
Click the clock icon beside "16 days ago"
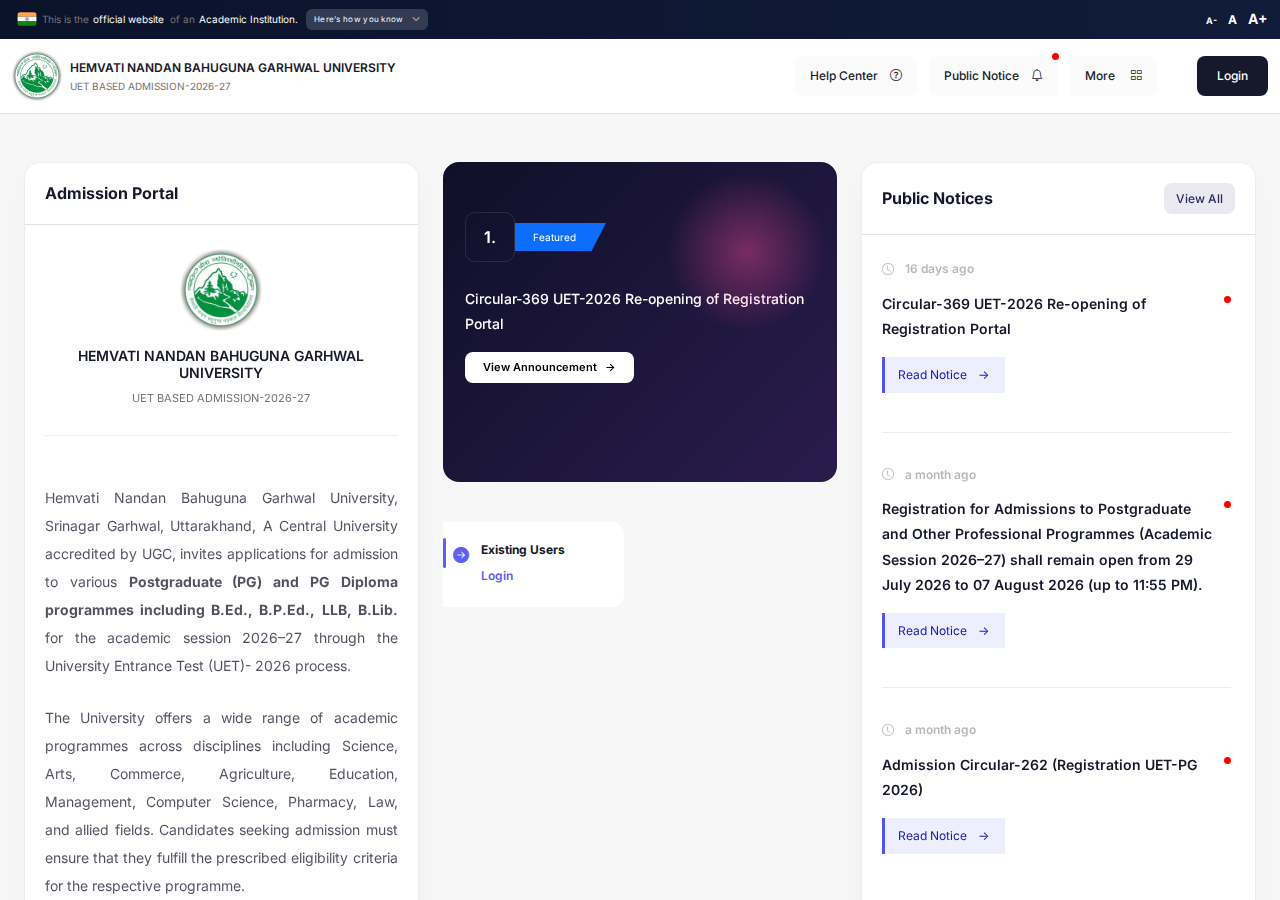(x=888, y=269)
